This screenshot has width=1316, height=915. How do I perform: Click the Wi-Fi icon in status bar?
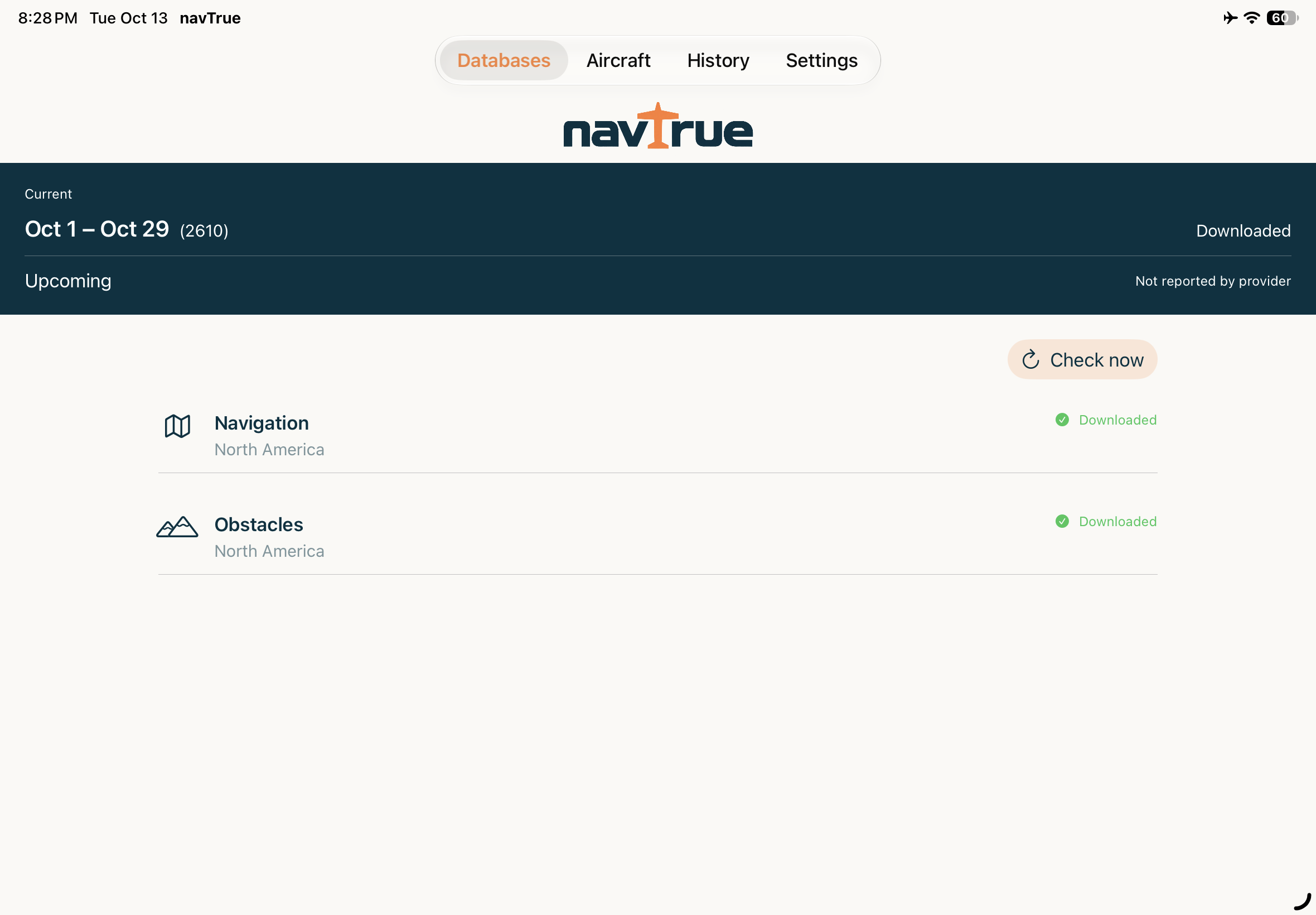(x=1251, y=18)
